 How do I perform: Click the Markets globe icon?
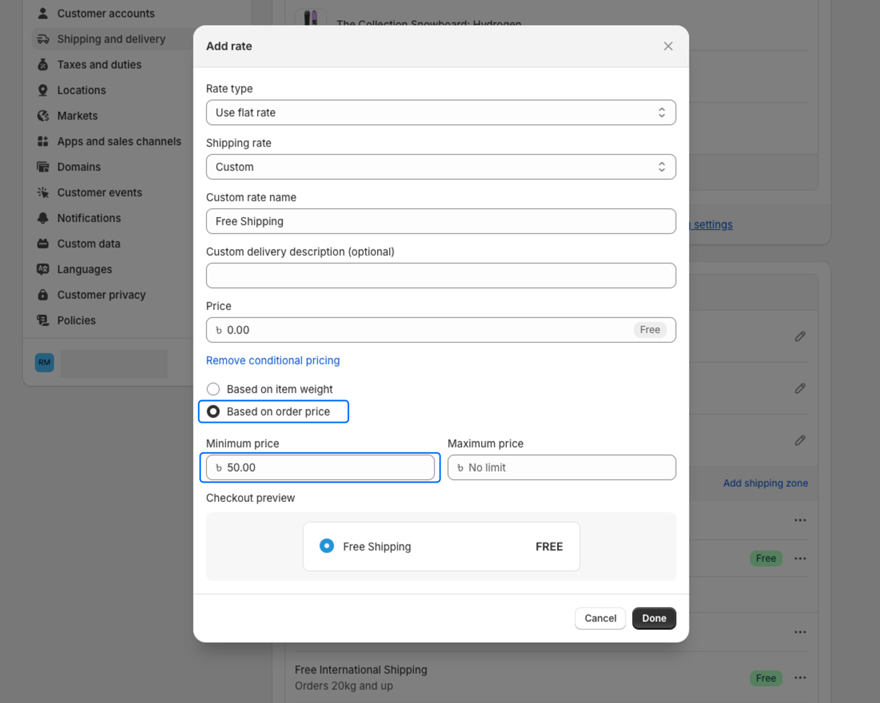point(43,116)
